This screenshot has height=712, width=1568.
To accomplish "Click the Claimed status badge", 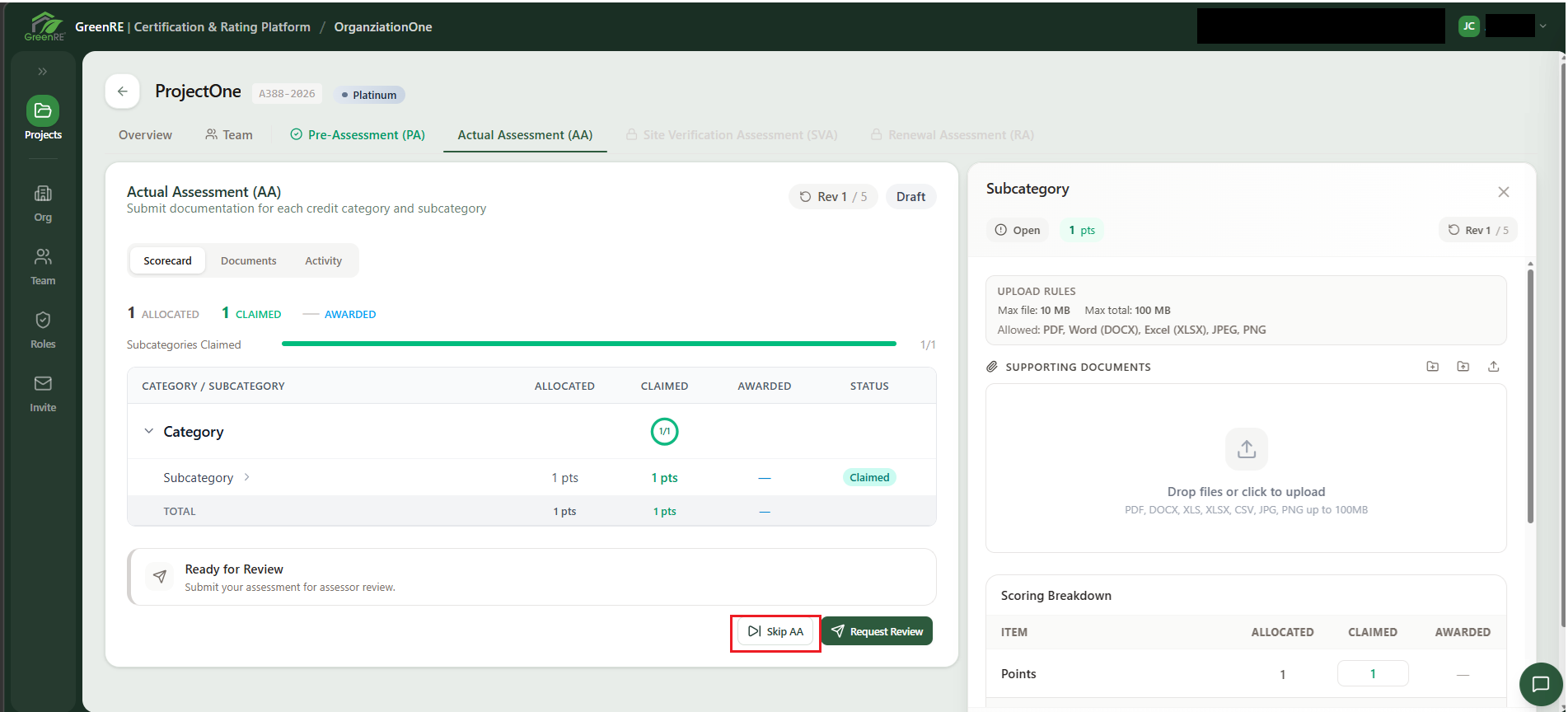I will coord(869,477).
